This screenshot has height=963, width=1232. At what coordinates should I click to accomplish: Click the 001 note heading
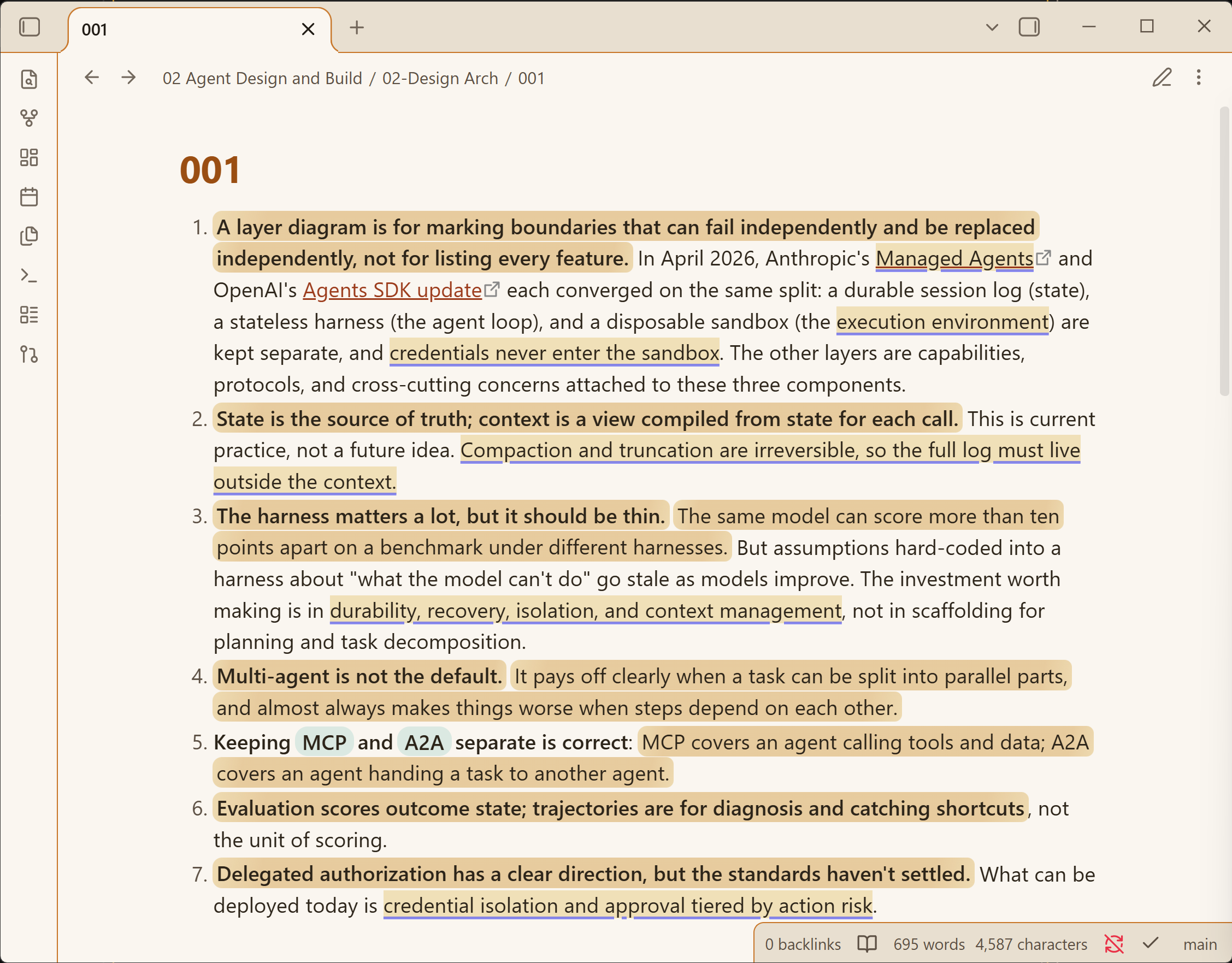(210, 170)
